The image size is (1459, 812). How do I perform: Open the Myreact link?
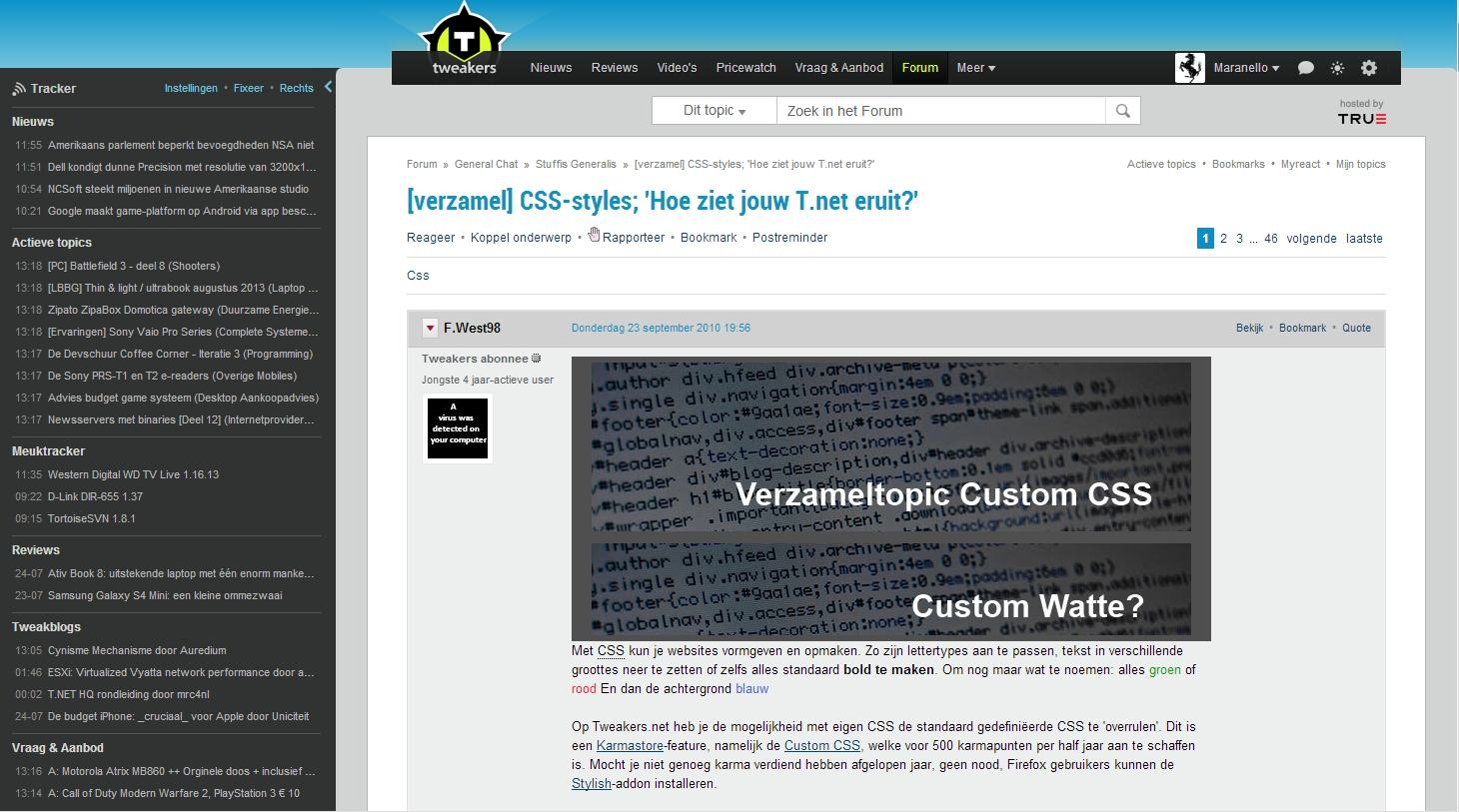tap(1300, 164)
